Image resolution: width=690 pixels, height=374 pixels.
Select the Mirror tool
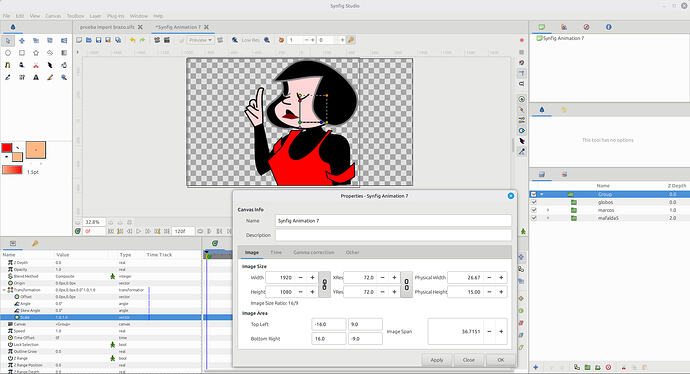[x=64, y=40]
